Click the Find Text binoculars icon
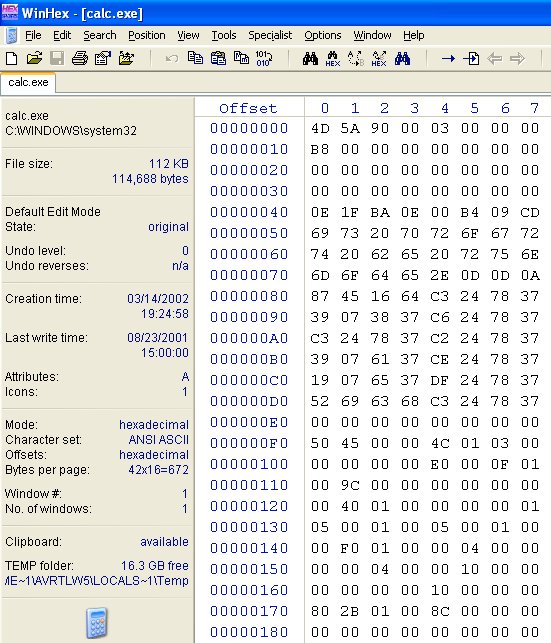Viewport: 551px width, 643px height. (310, 59)
